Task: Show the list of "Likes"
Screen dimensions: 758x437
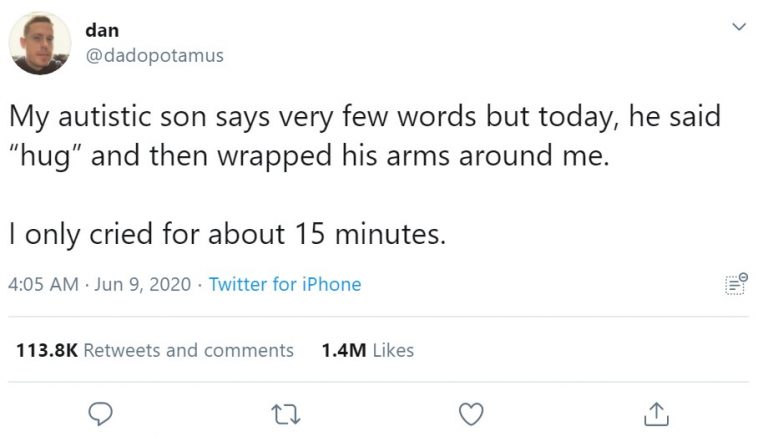Action: point(390,350)
